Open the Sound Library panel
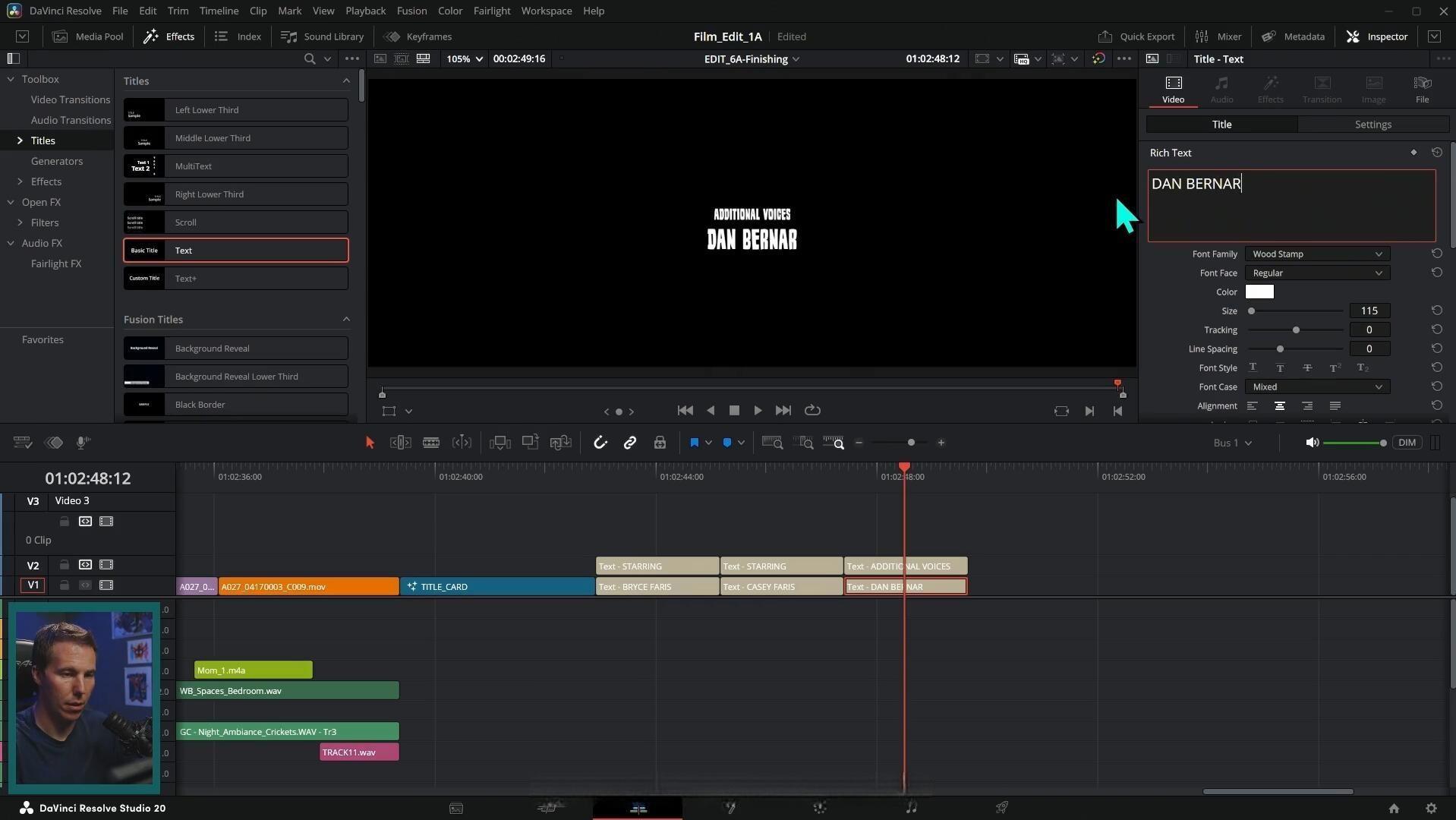Image resolution: width=1456 pixels, height=820 pixels. [x=323, y=36]
